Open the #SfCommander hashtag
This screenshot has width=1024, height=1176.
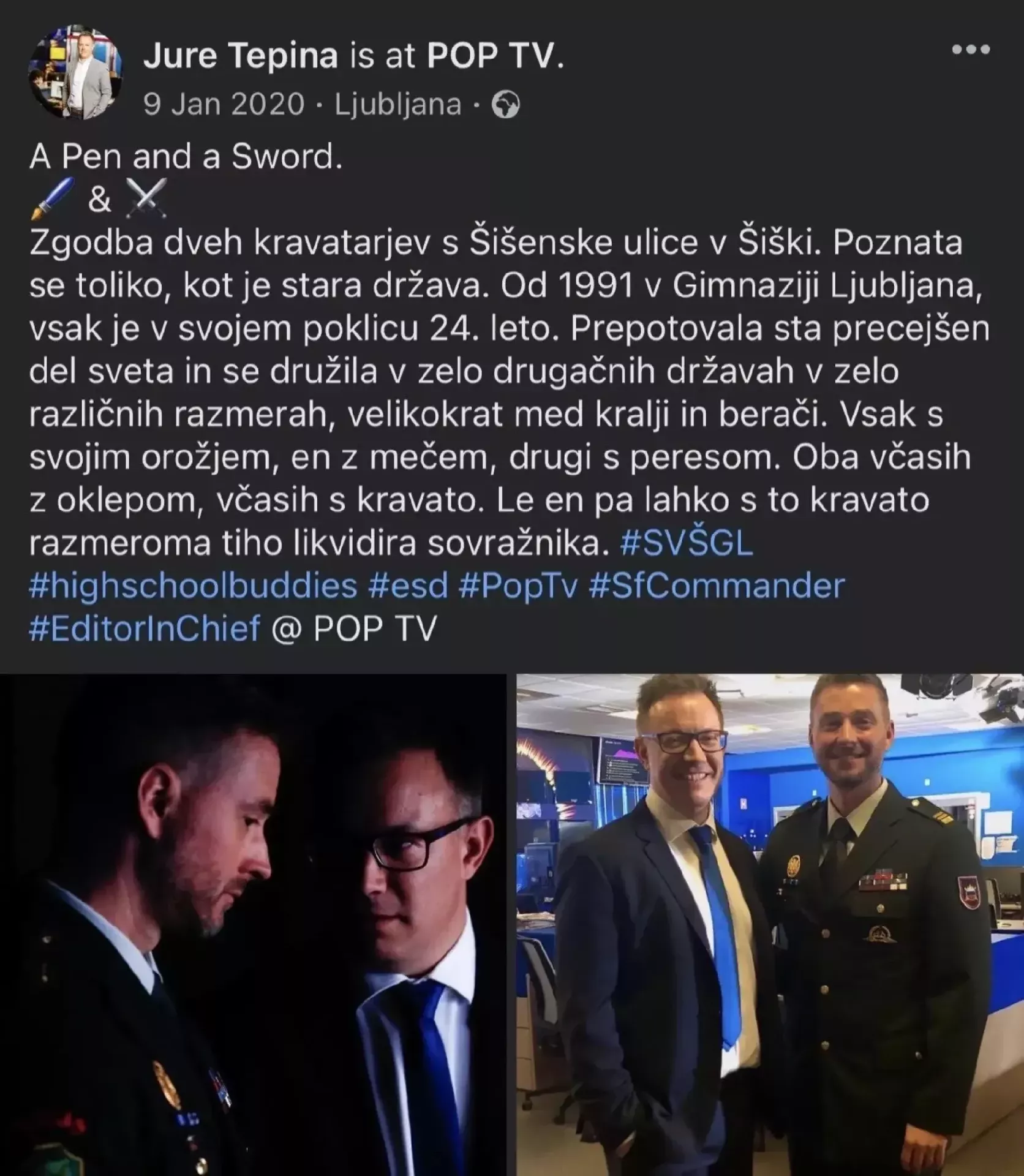(x=717, y=586)
